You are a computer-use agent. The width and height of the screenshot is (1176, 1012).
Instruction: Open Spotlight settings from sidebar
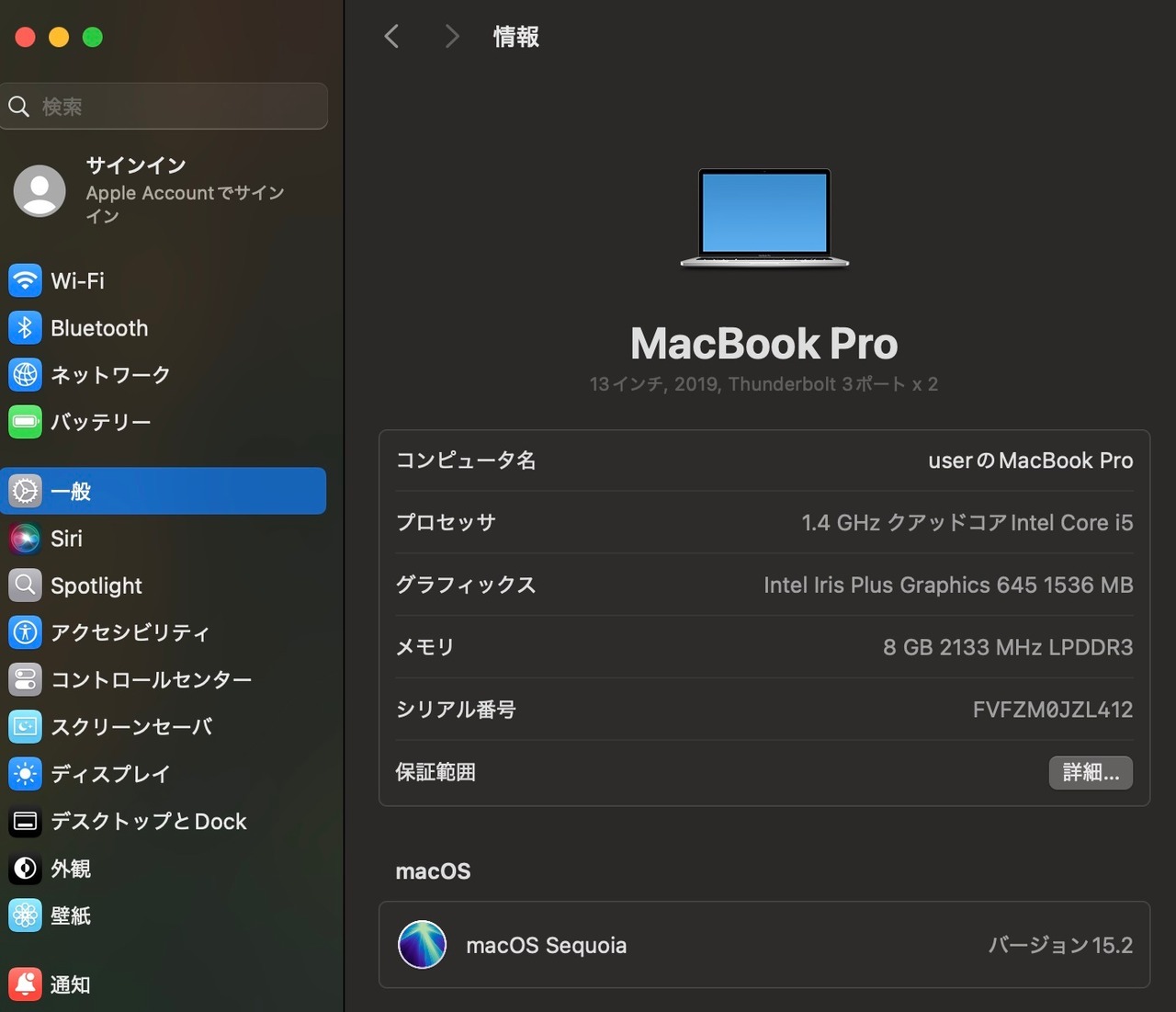[164, 585]
